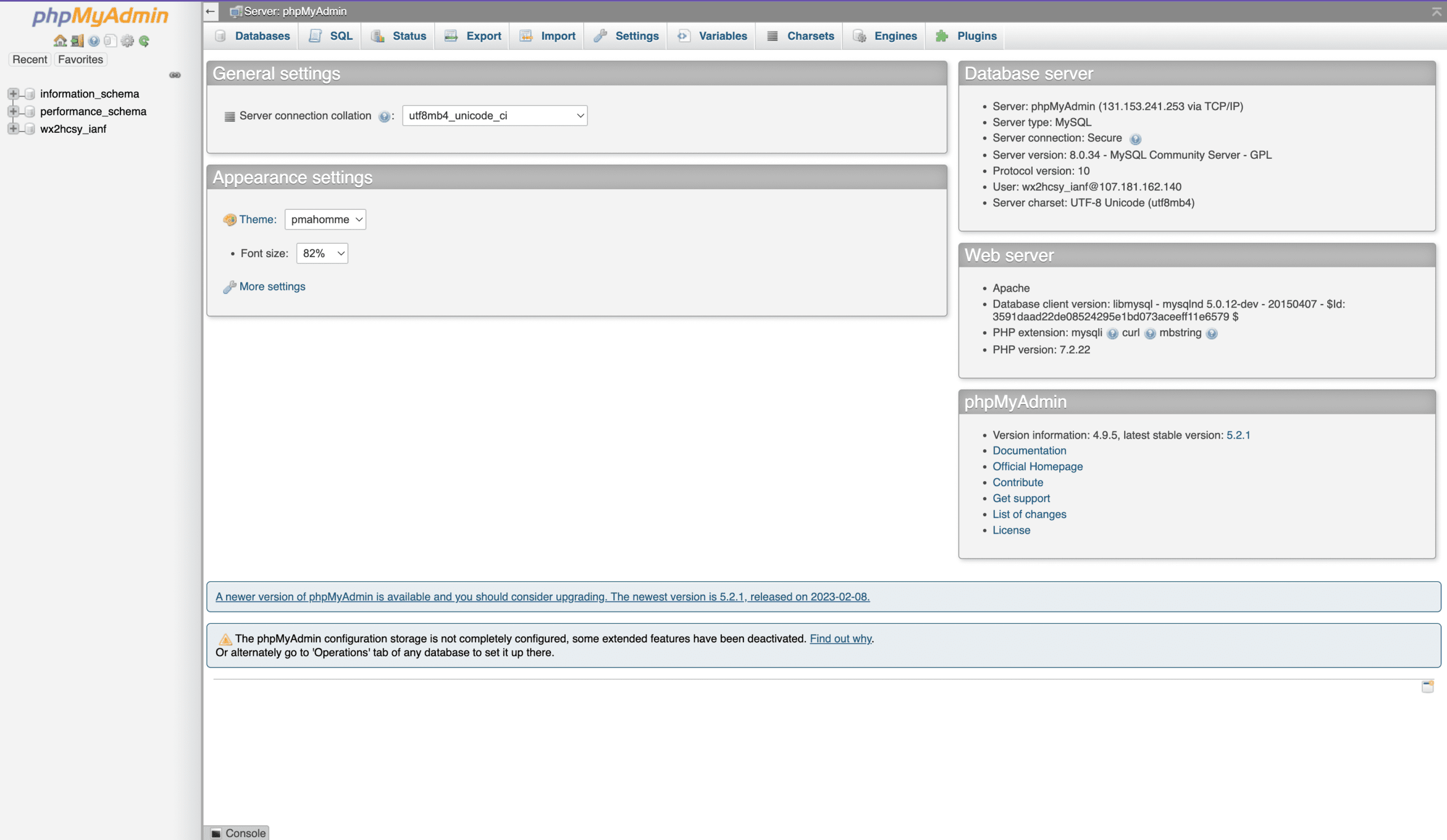Click the wrench icon beside More settings

(229, 287)
